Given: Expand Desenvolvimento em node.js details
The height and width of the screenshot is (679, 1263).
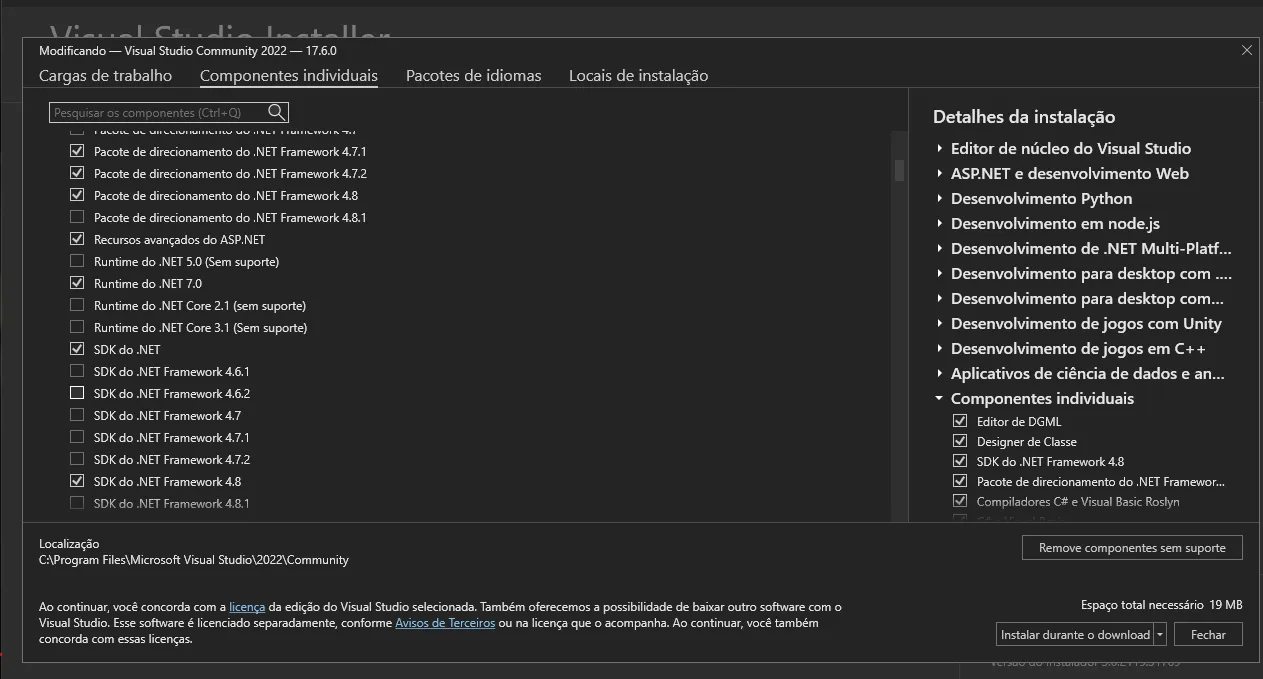Looking at the screenshot, I should (940, 224).
